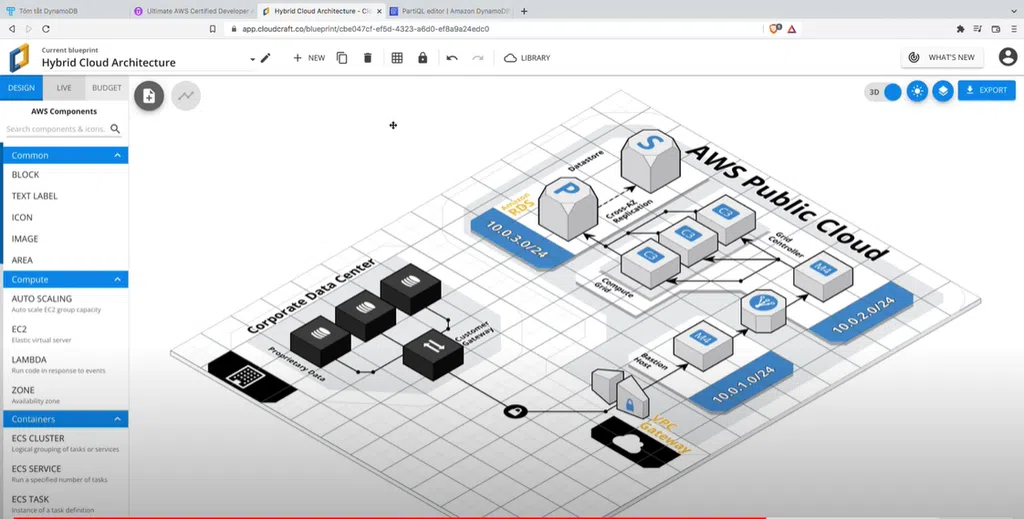This screenshot has height=519, width=1024.
Task: Toggle the 3D view switch
Action: [x=883, y=92]
